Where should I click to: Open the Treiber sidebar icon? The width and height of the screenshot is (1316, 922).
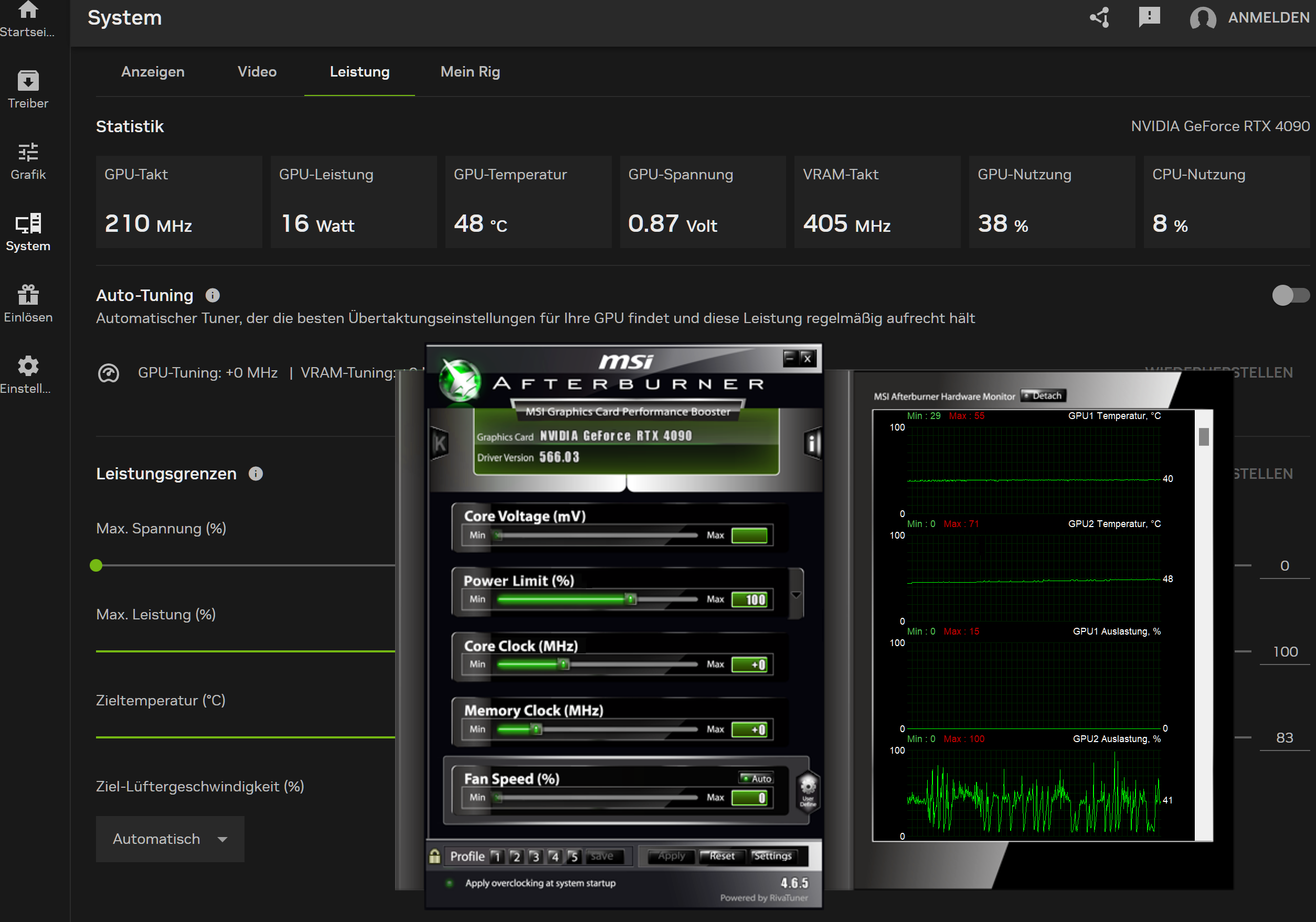27,81
